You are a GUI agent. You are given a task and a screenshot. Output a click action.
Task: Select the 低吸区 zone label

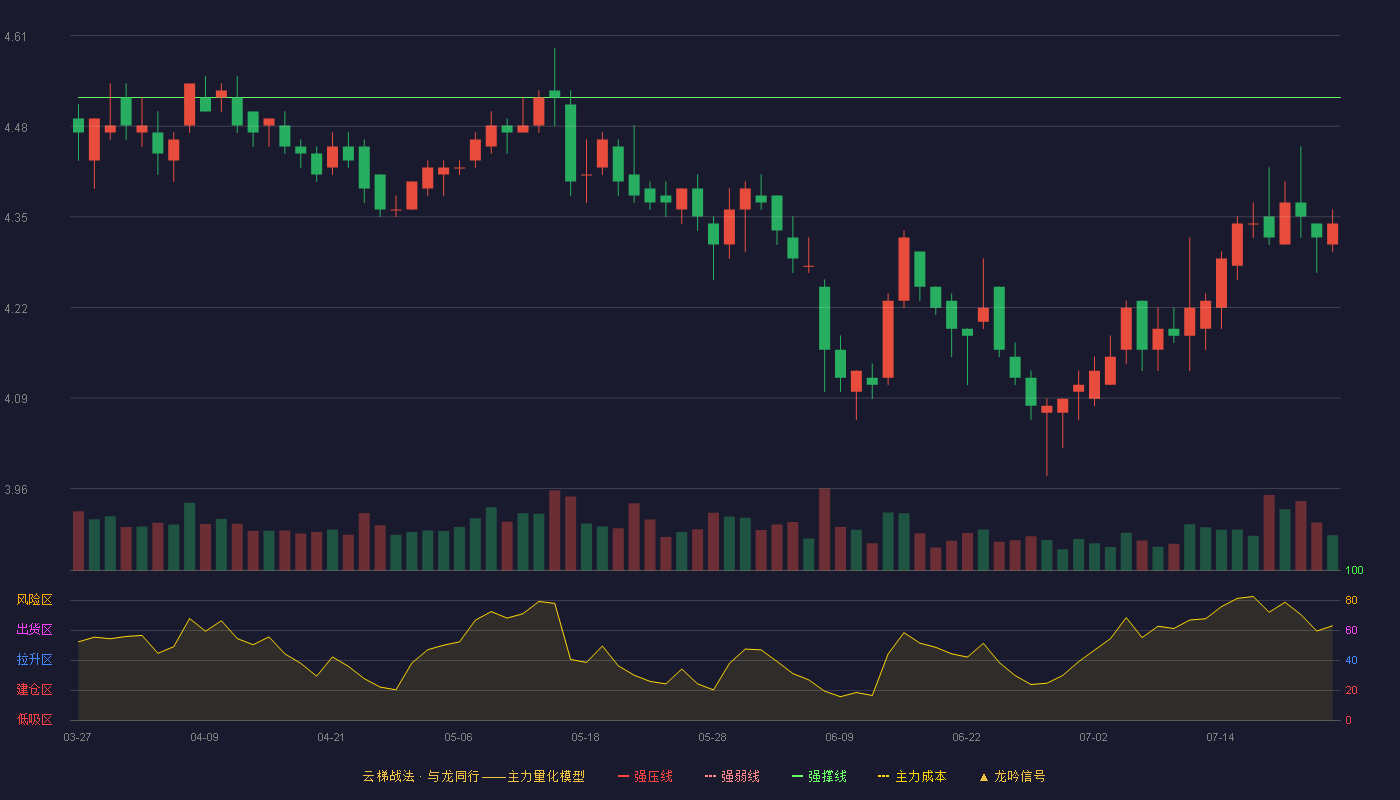34,720
